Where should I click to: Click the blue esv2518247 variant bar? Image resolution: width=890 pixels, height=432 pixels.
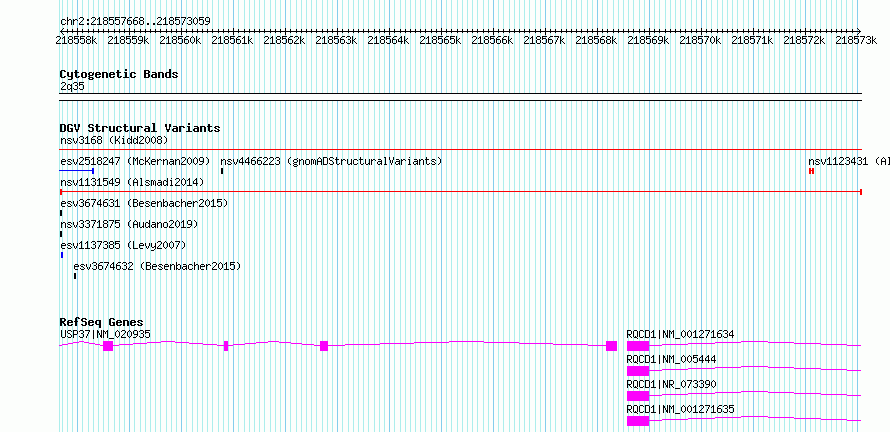click(x=77, y=171)
